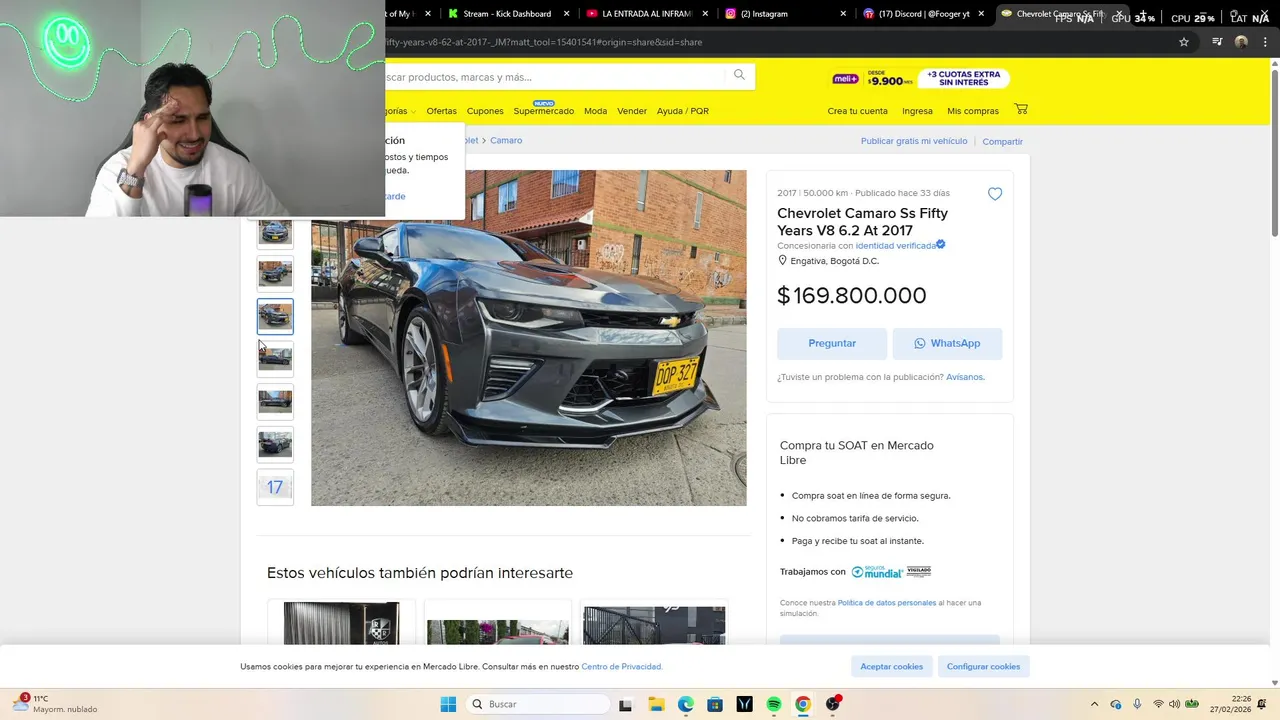Close the Kick Dashboard browser tab
Image resolution: width=1280 pixels, height=720 pixels.
pos(567,14)
